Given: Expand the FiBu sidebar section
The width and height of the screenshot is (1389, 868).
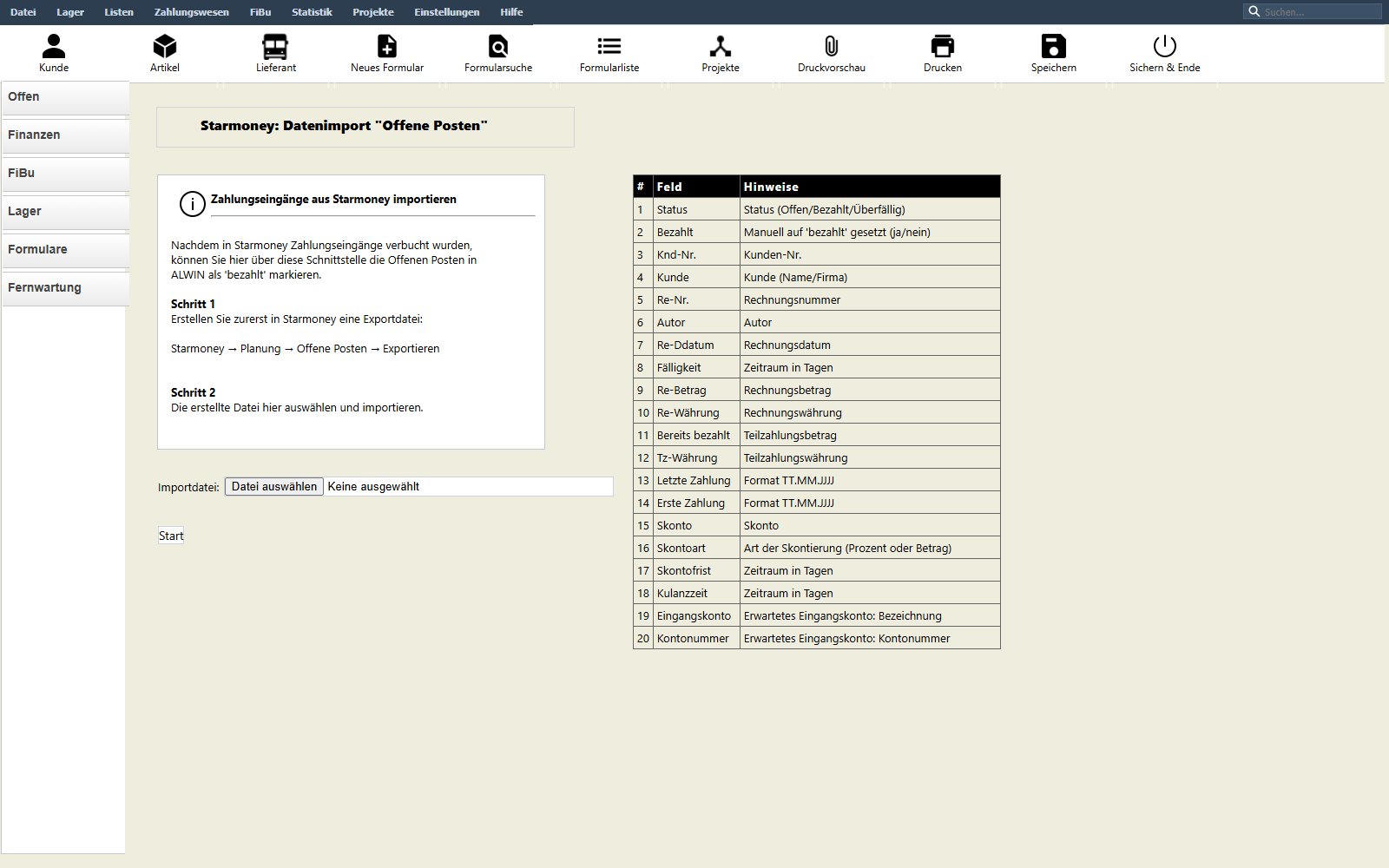Looking at the screenshot, I should point(65,174).
